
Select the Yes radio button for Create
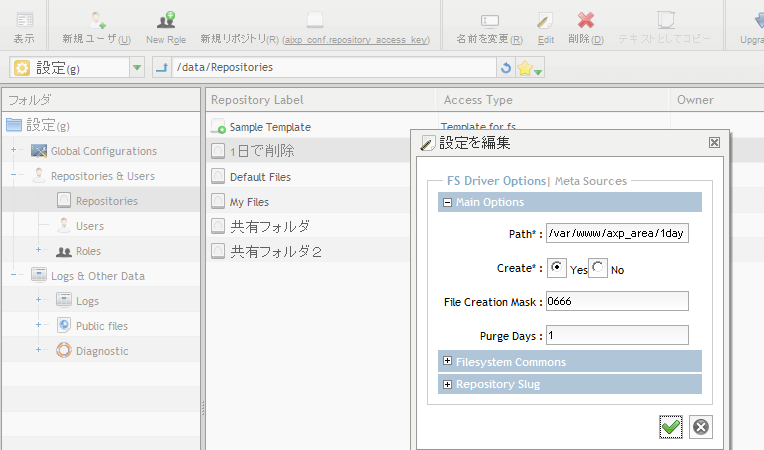tap(557, 268)
